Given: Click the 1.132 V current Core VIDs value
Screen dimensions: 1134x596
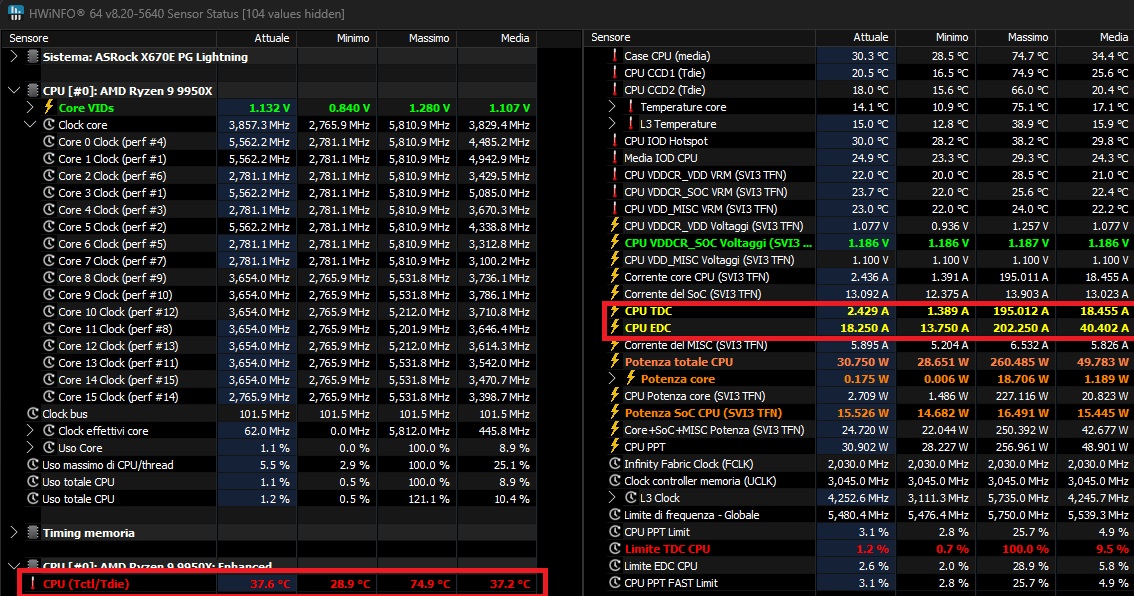Looking at the screenshot, I should point(269,108).
